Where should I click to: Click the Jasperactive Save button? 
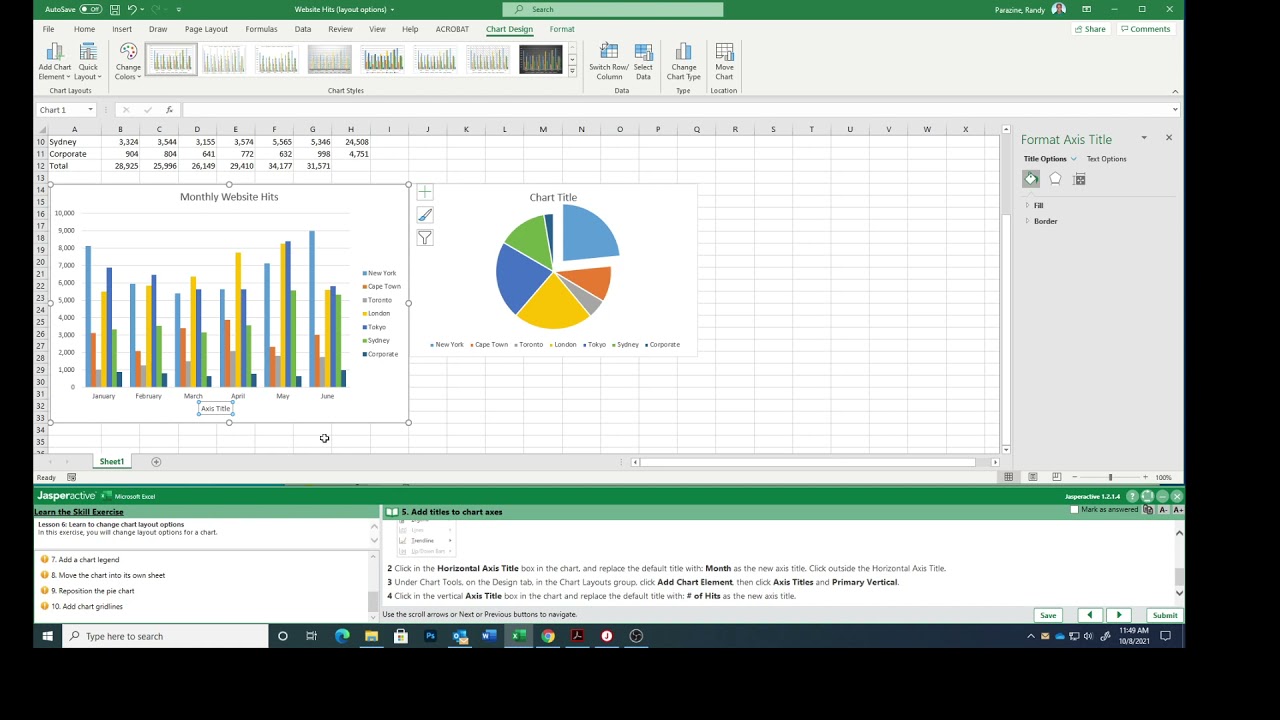pyautogui.click(x=1048, y=615)
